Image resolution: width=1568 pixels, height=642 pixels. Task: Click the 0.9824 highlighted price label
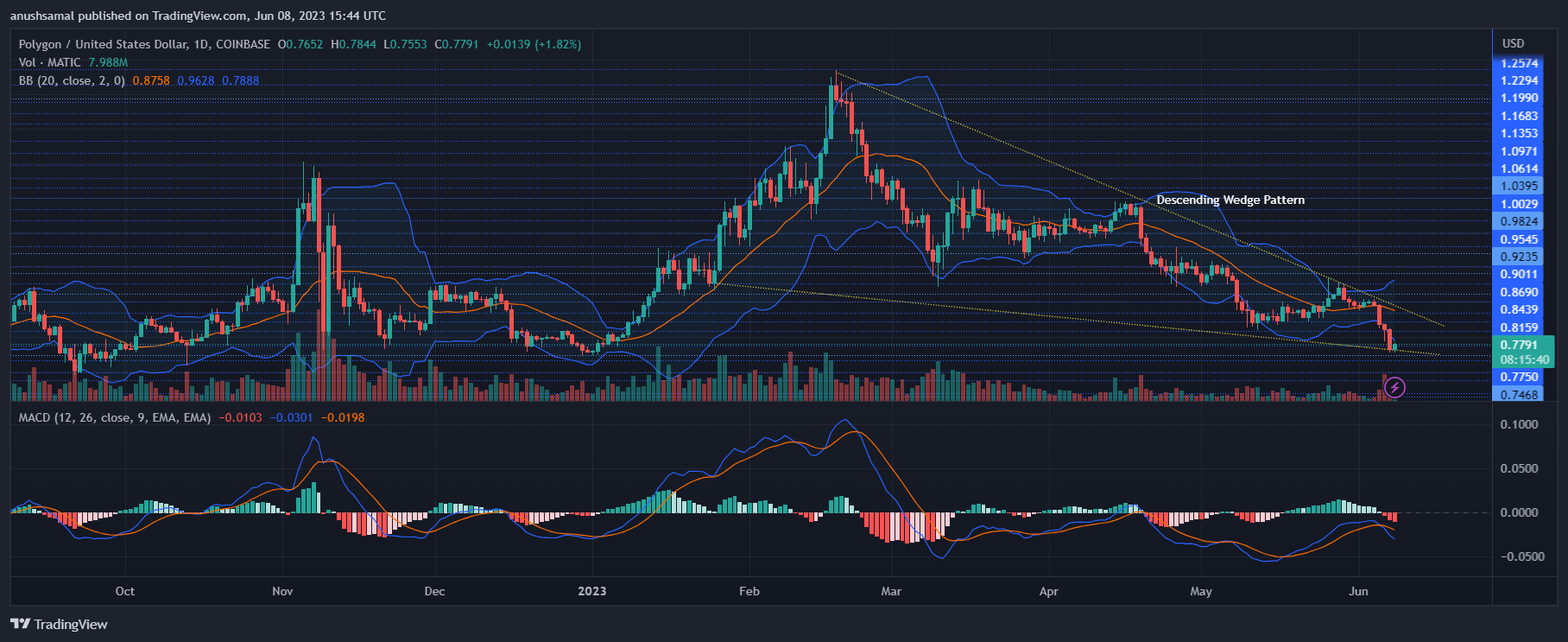point(1519,221)
